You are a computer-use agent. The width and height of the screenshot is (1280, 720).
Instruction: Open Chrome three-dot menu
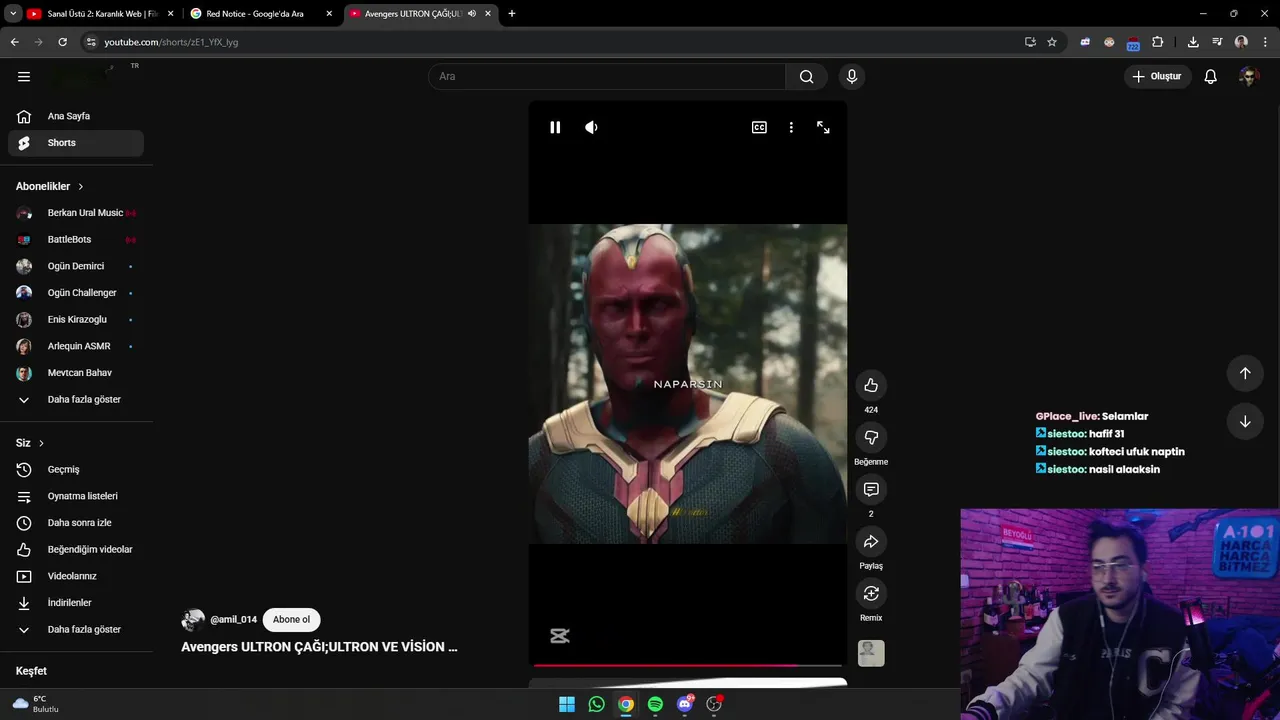tap(1265, 42)
